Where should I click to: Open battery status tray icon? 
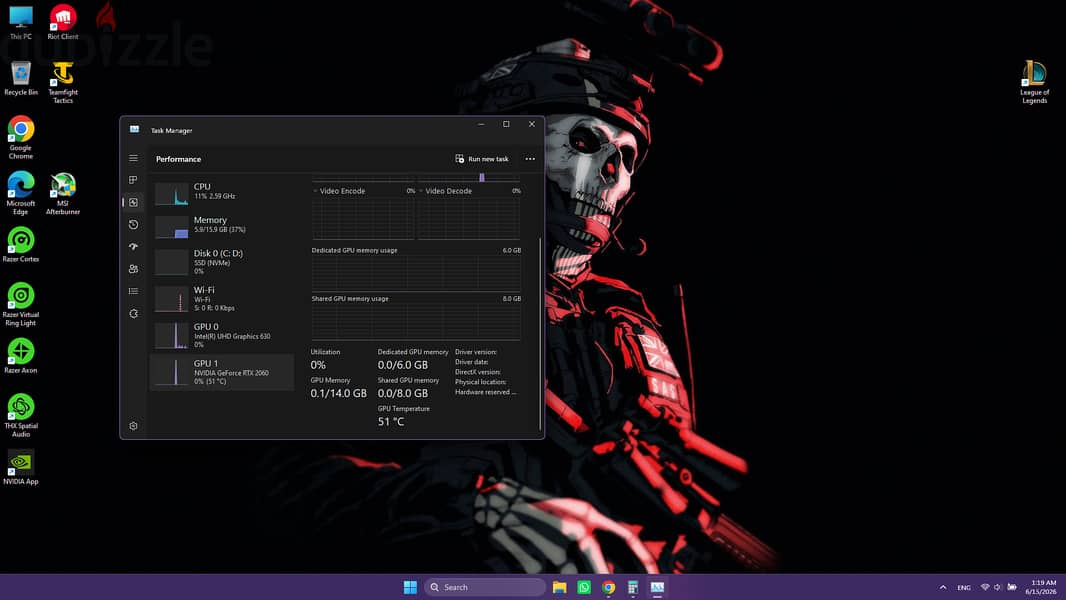coord(1012,587)
